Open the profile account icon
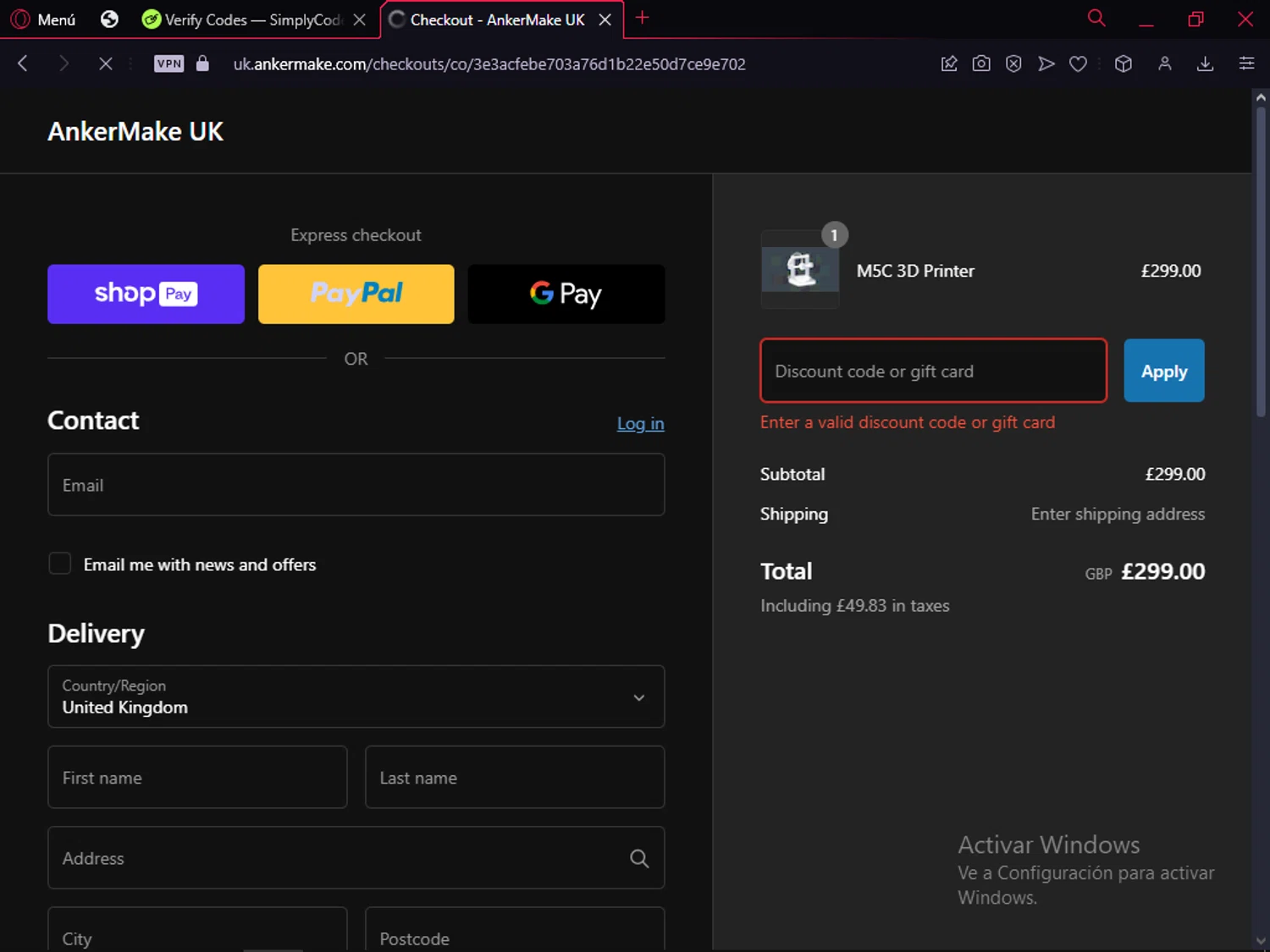This screenshot has height=952, width=1270. click(x=1165, y=63)
